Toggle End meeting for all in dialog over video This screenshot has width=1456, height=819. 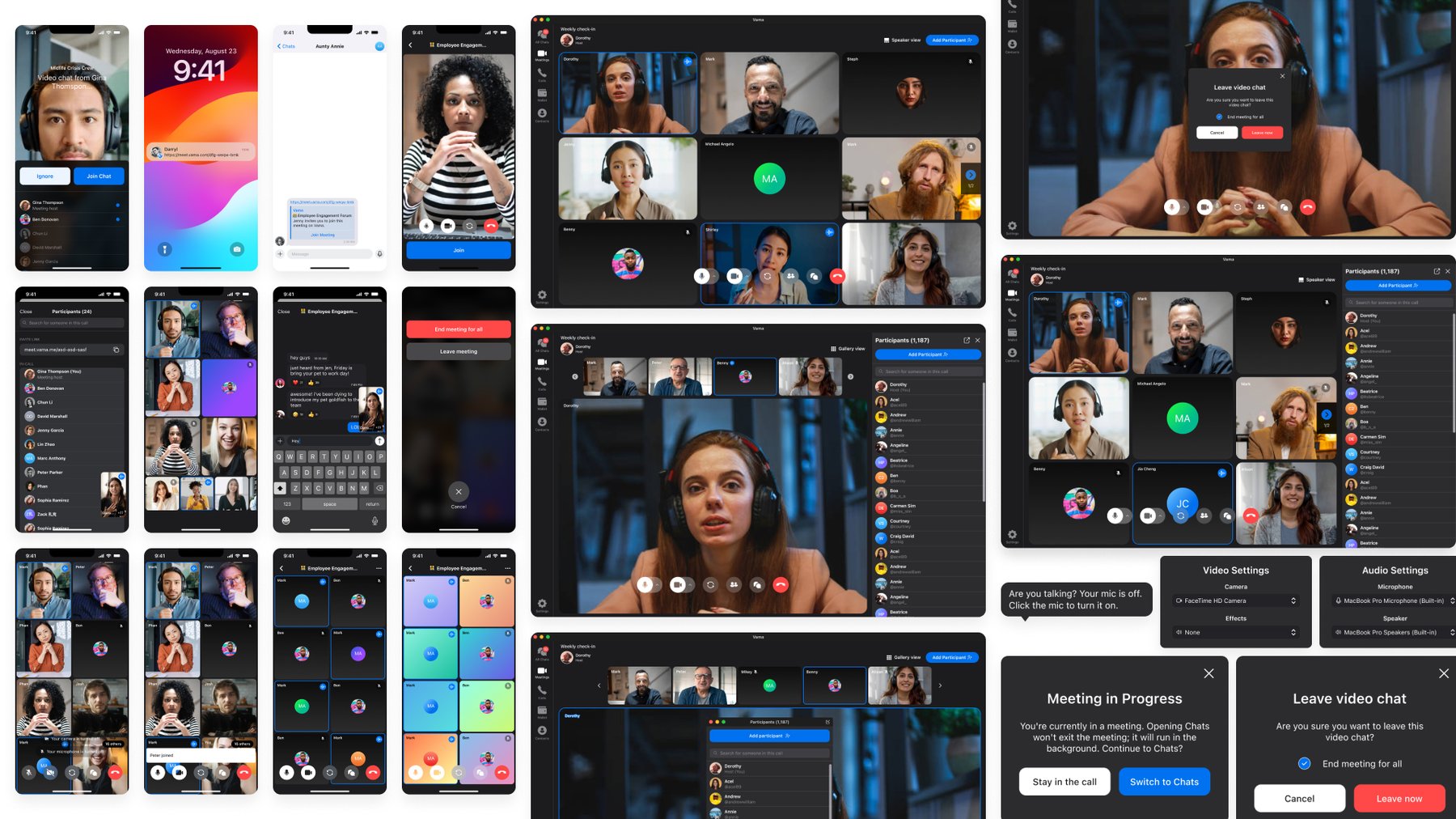pyautogui.click(x=1219, y=117)
